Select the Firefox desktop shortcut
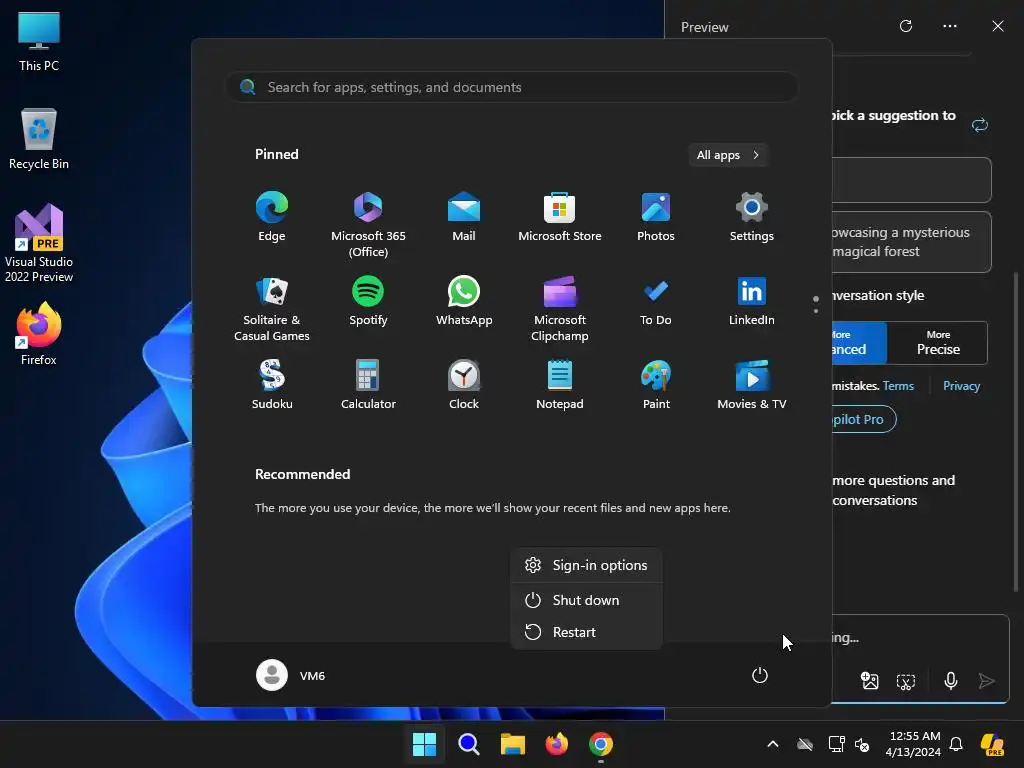 (39, 334)
